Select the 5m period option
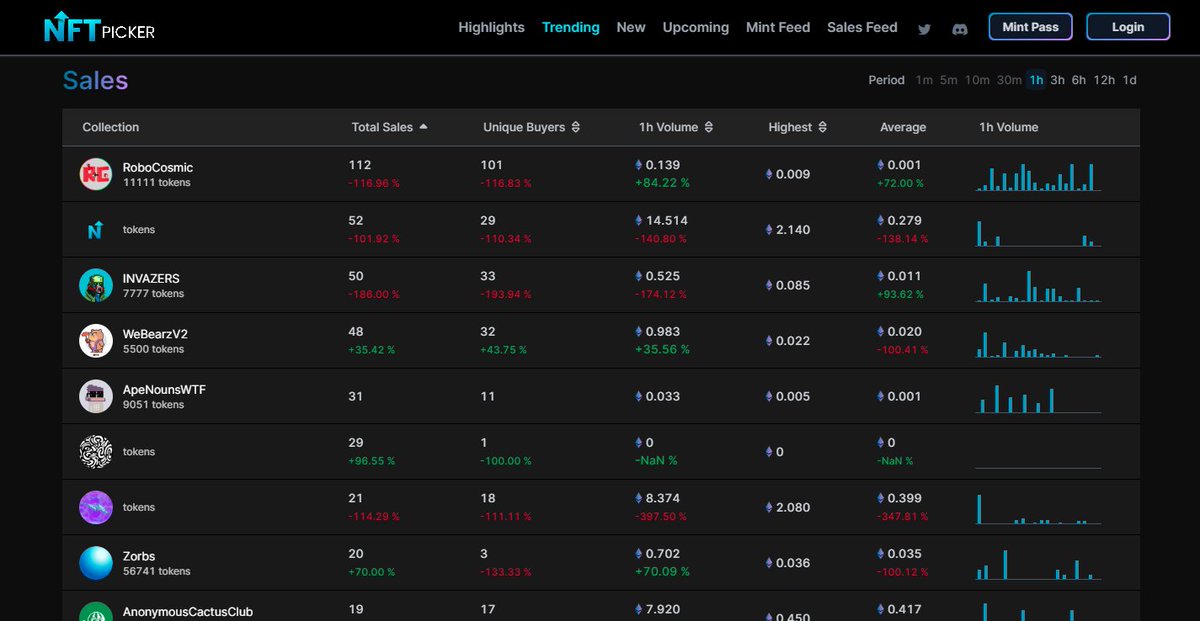The image size is (1200, 621). point(948,80)
